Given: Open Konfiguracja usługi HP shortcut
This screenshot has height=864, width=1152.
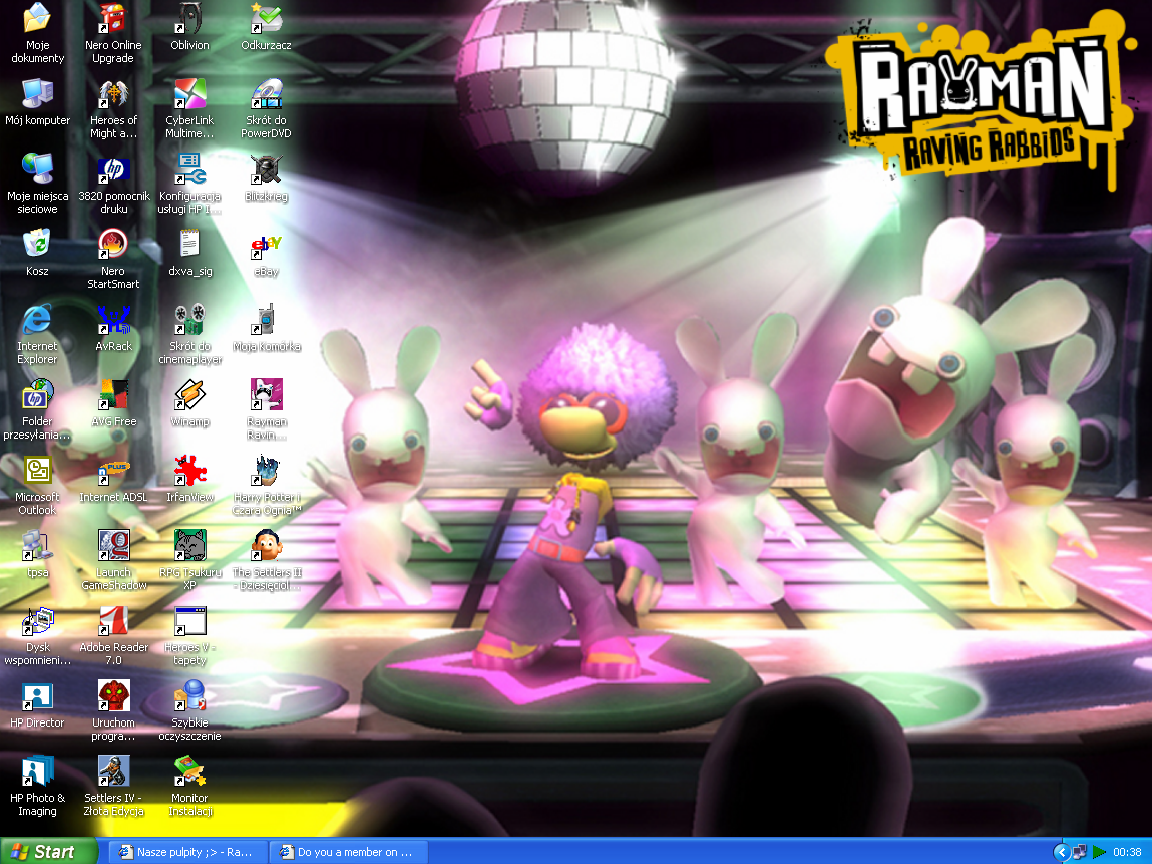Looking at the screenshot, I should click(x=190, y=169).
